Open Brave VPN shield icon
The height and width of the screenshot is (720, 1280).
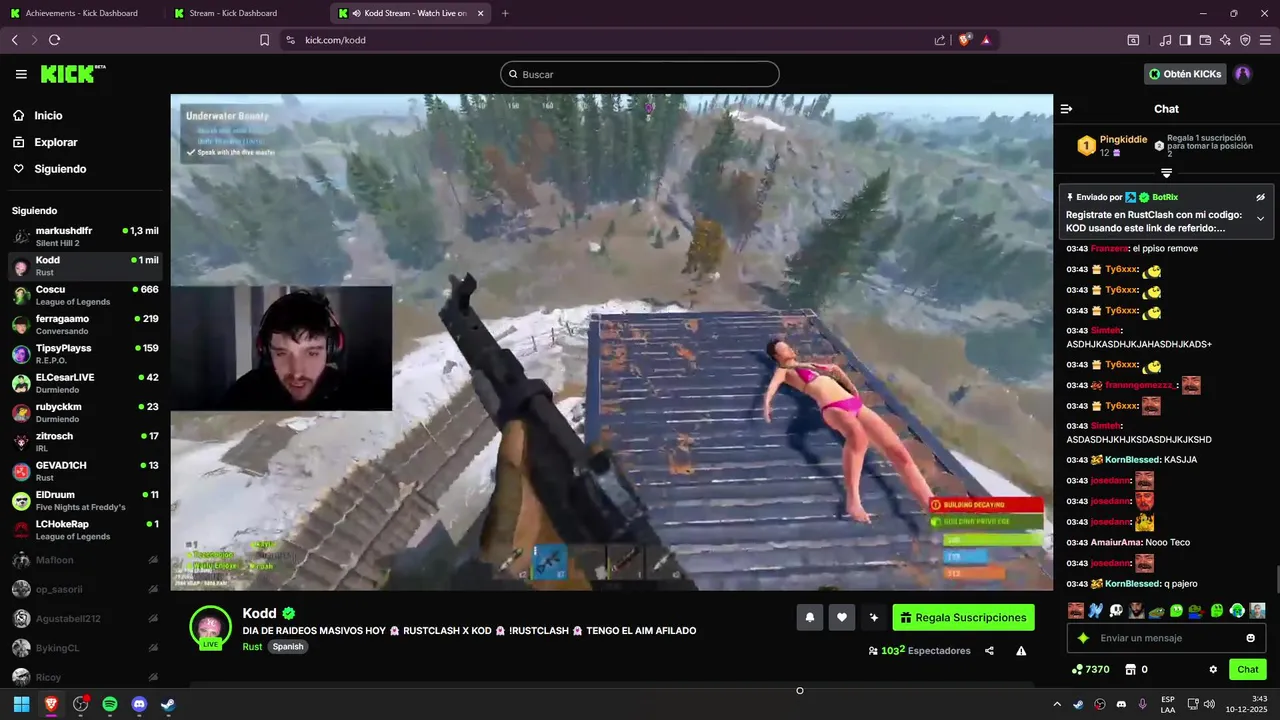tap(1245, 40)
